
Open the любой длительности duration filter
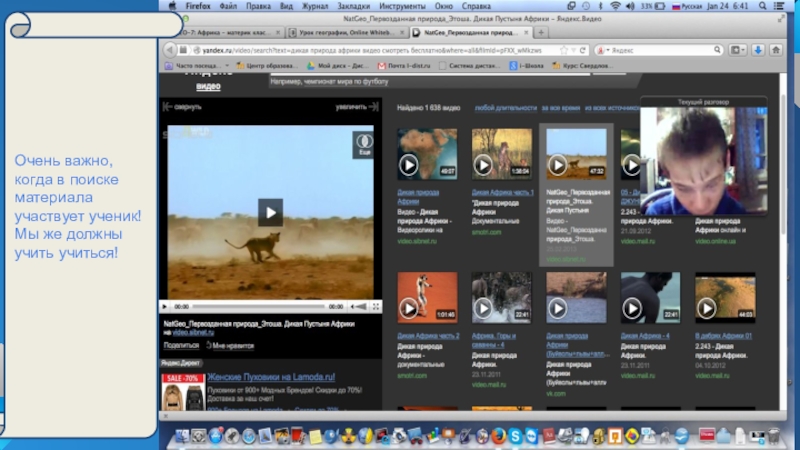tap(506, 108)
